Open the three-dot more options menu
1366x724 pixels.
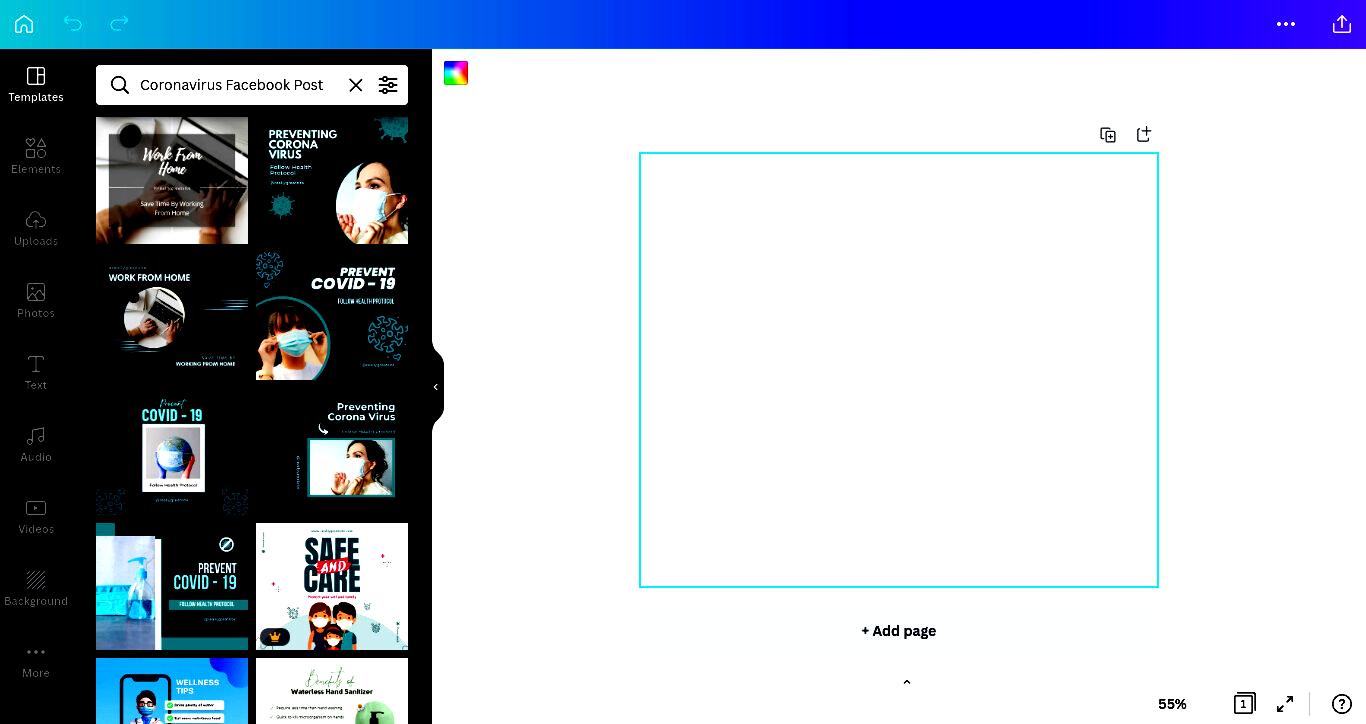(1286, 24)
